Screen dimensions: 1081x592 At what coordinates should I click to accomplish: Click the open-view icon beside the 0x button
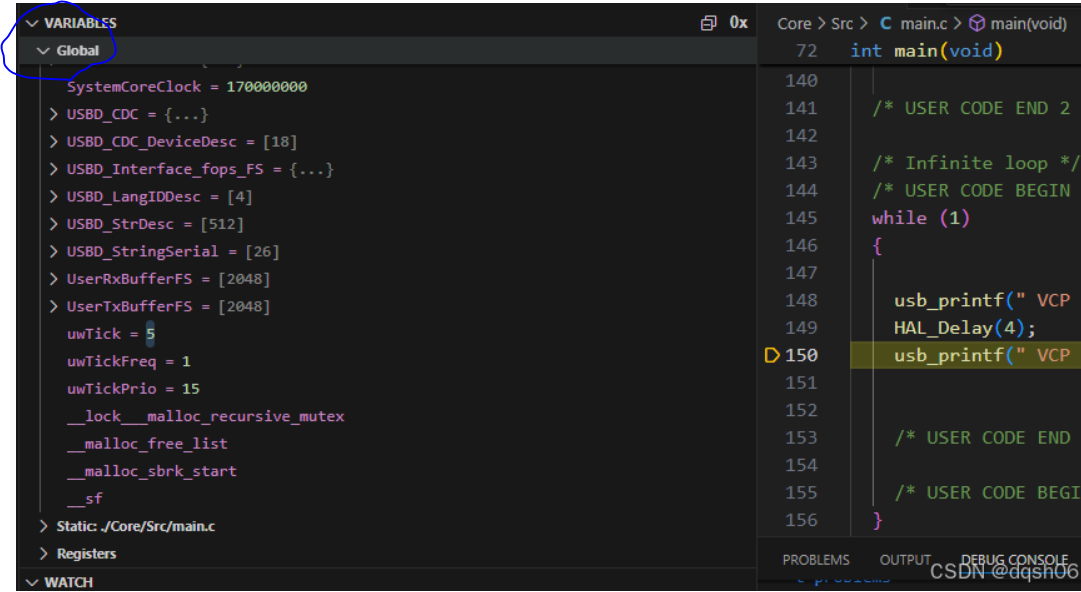[709, 22]
